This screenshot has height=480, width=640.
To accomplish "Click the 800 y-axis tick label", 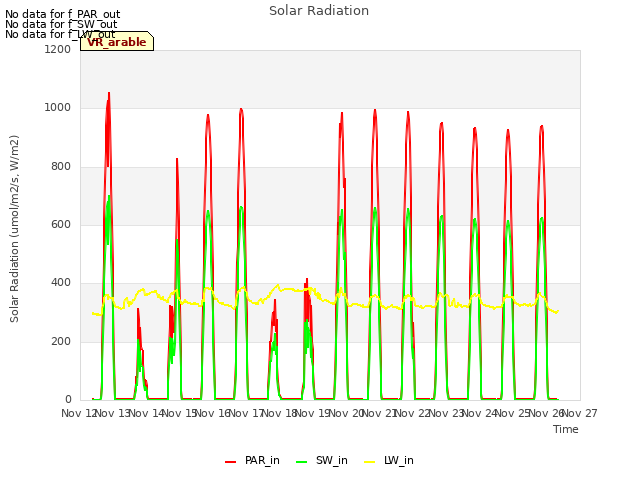I will [x=61, y=167].
